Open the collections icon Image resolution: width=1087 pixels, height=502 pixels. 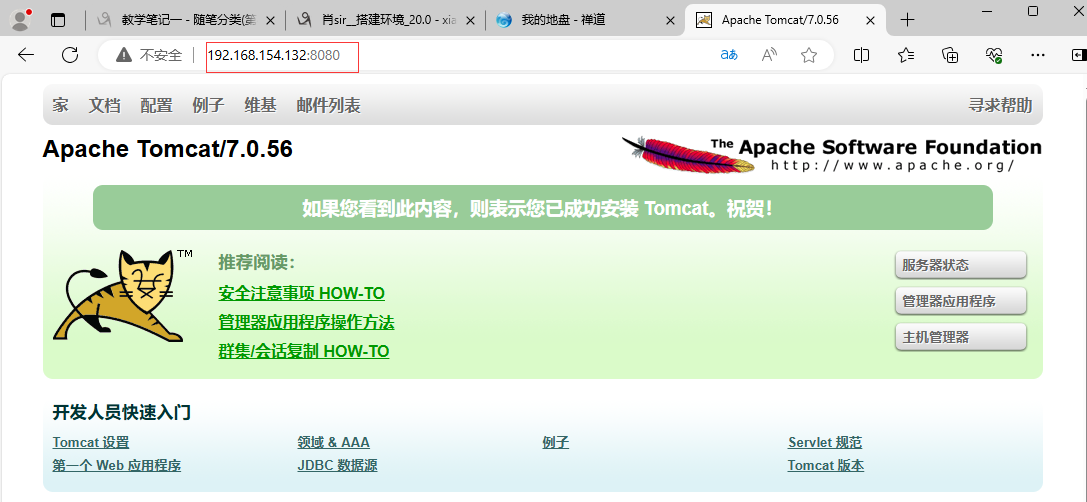tap(950, 55)
